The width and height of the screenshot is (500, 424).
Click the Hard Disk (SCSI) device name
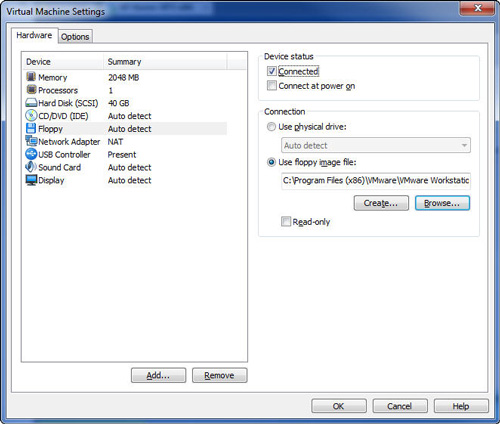[68, 103]
